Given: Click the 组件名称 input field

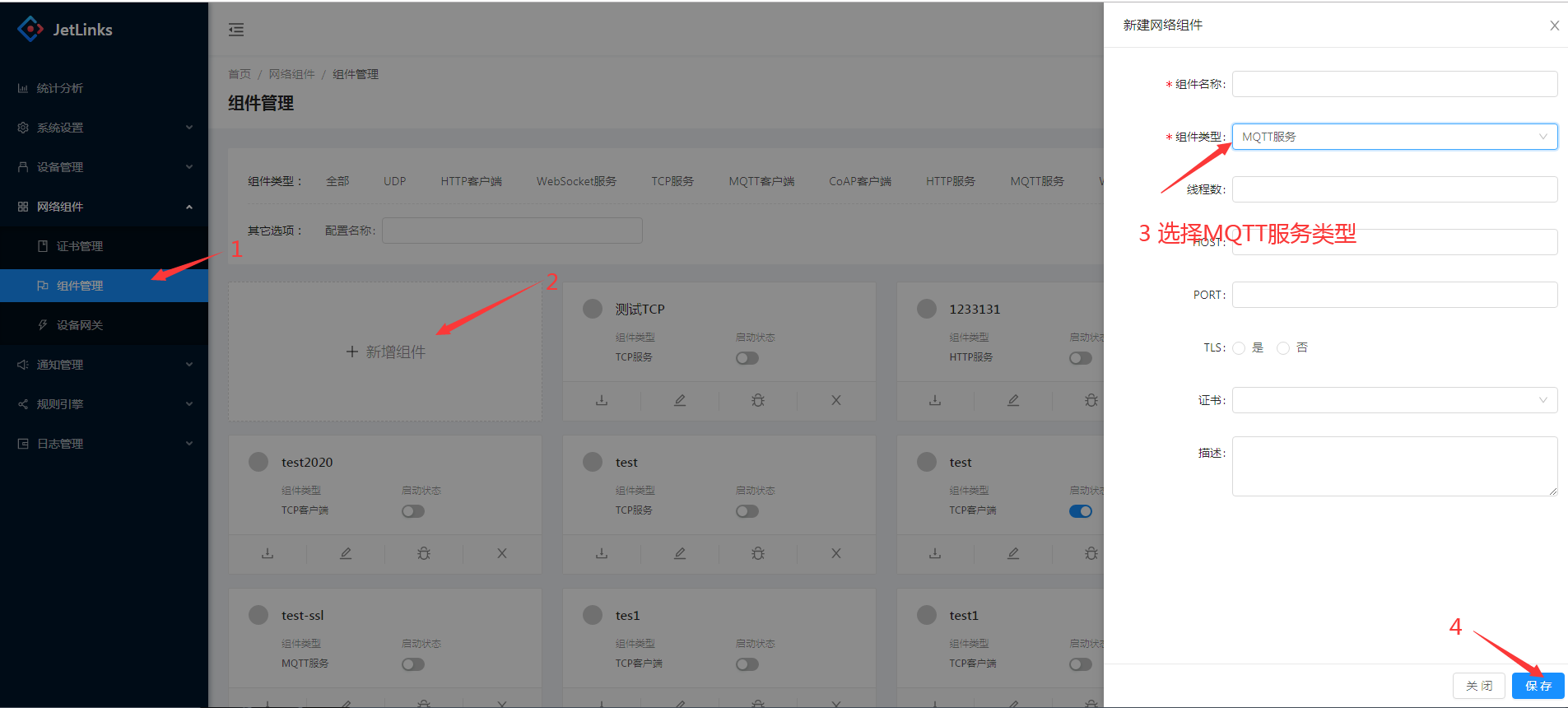Looking at the screenshot, I should coord(1394,84).
